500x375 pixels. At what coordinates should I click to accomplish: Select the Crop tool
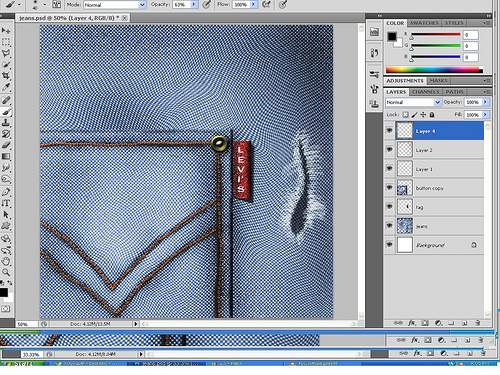pos(6,76)
